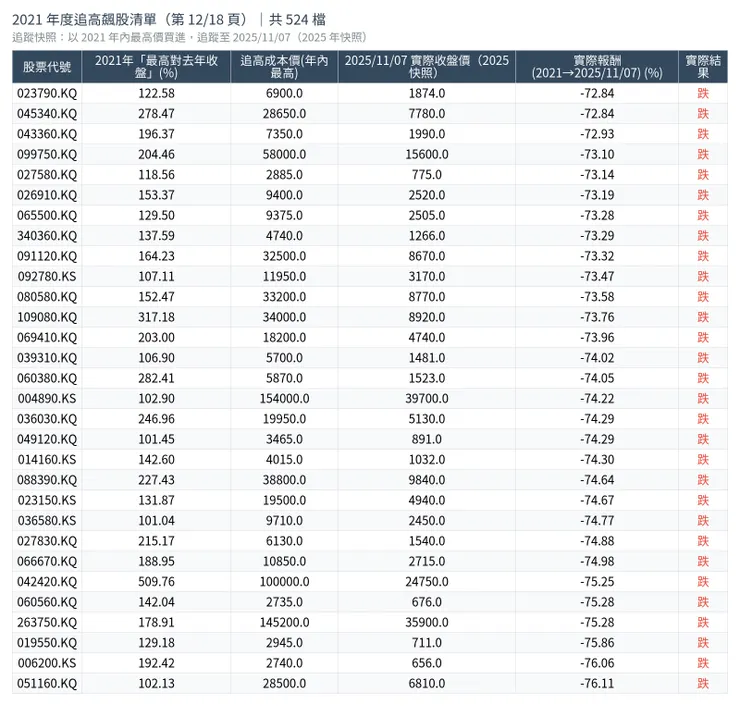
Task: Select stock code 066670.KQ
Action: click(x=47, y=561)
